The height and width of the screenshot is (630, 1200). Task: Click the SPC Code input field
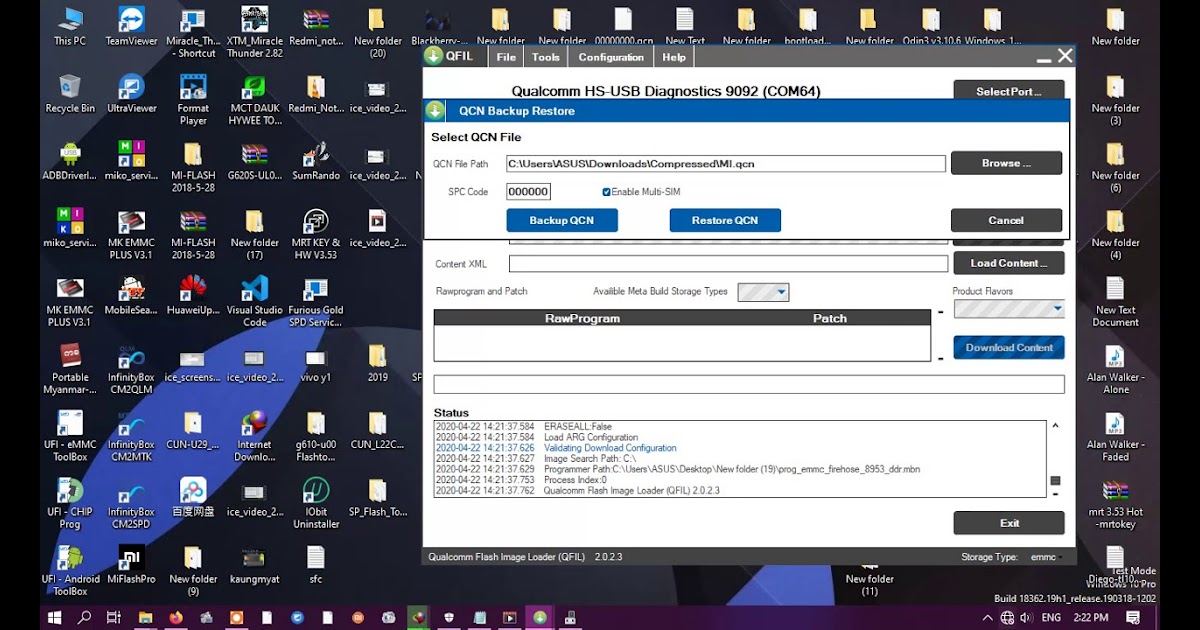pos(528,192)
